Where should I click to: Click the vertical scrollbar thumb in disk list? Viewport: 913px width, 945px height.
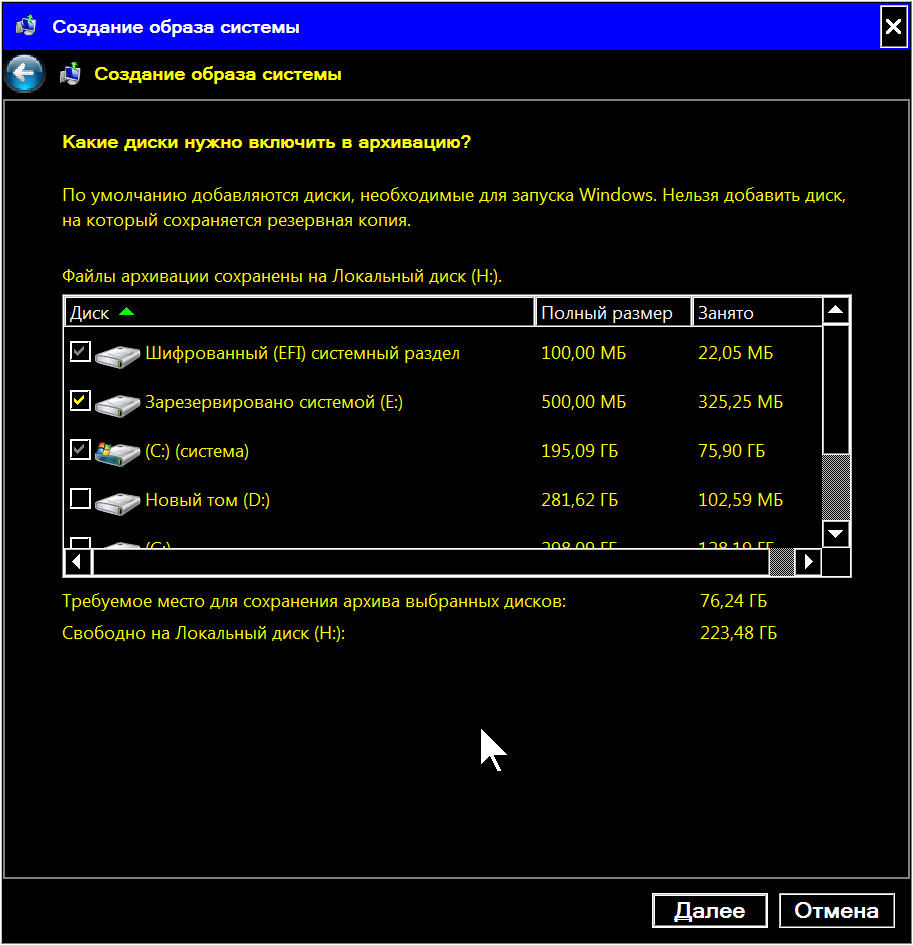point(836,486)
